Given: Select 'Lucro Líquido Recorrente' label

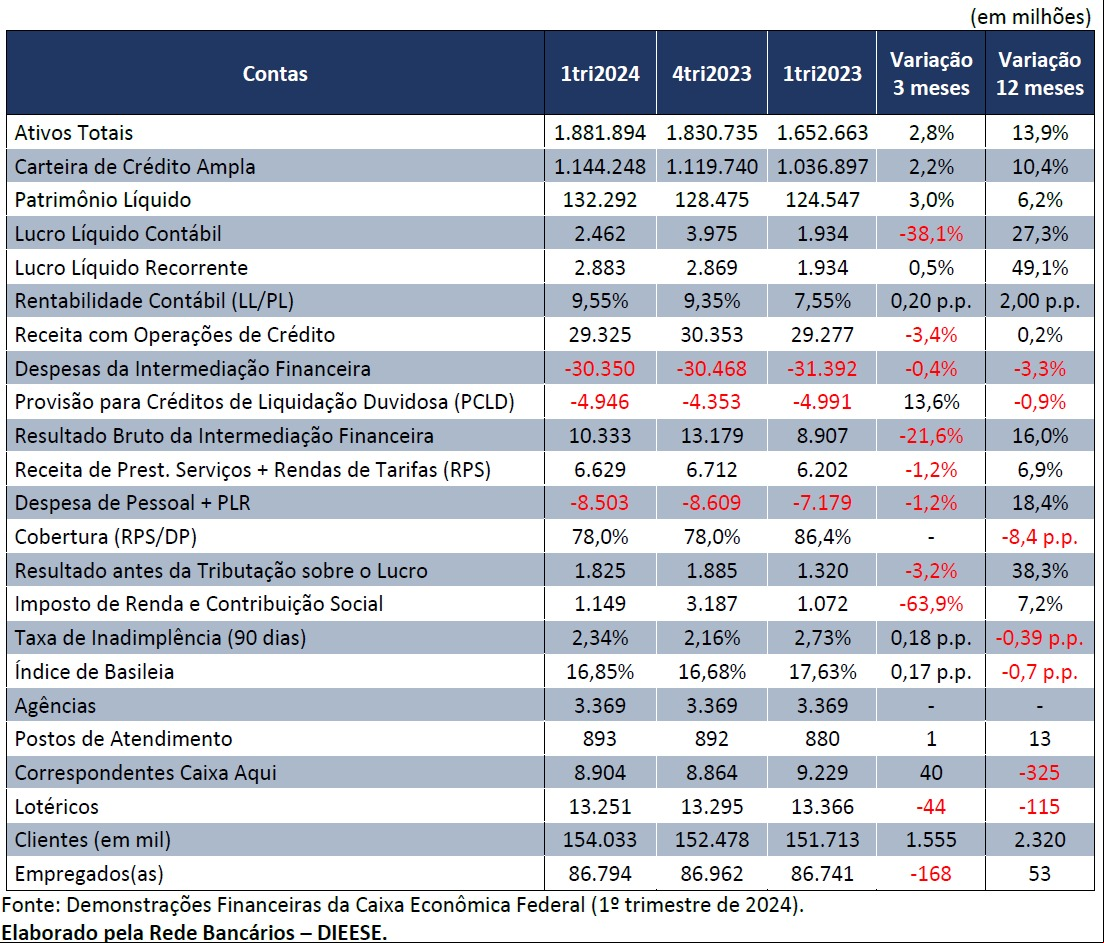Looking at the screenshot, I should tap(131, 268).
